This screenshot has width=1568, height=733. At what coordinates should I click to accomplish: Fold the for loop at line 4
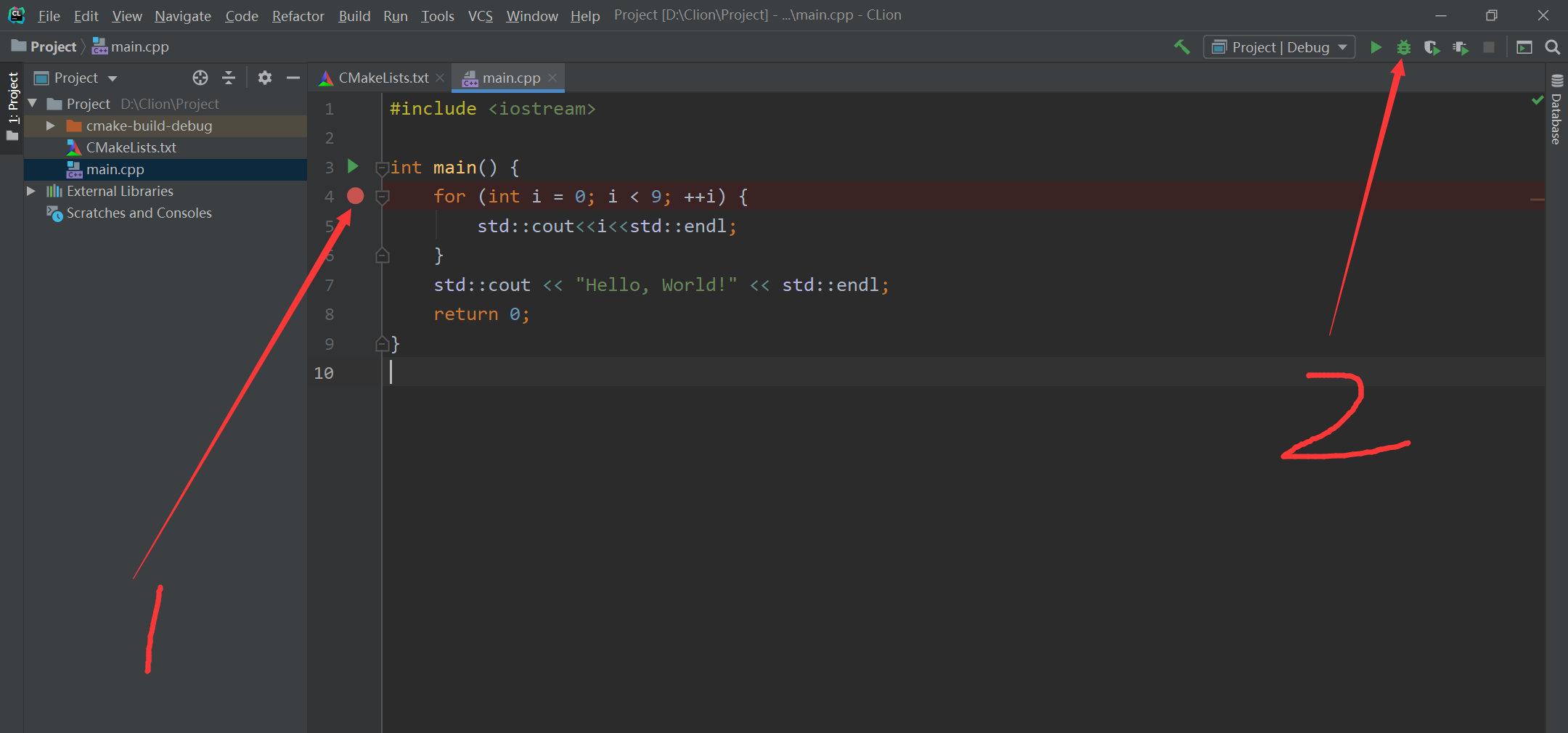coord(382,197)
